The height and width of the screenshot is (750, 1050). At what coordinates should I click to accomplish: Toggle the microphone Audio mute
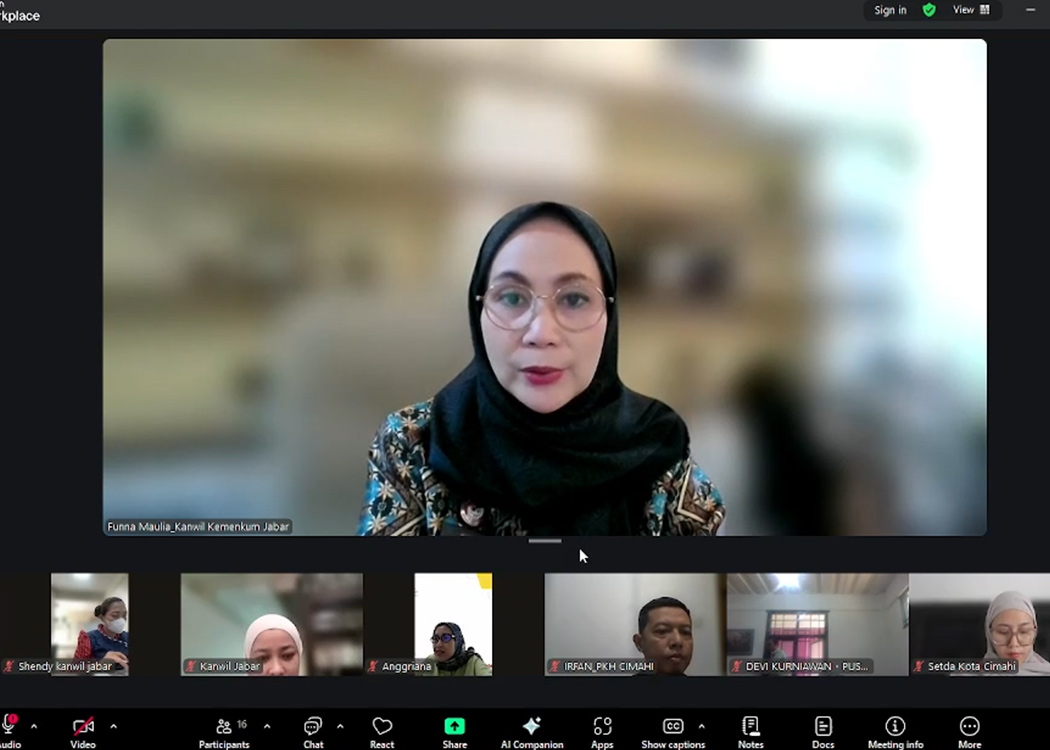[9, 727]
